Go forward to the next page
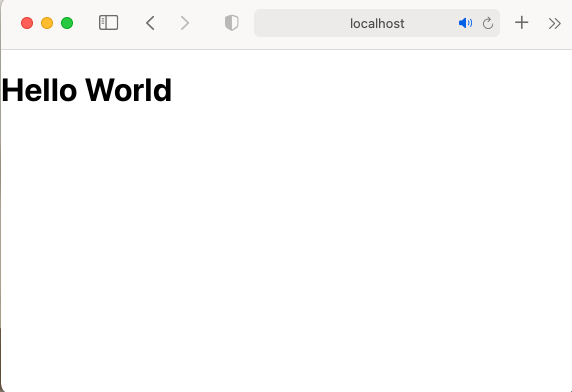 (185, 23)
